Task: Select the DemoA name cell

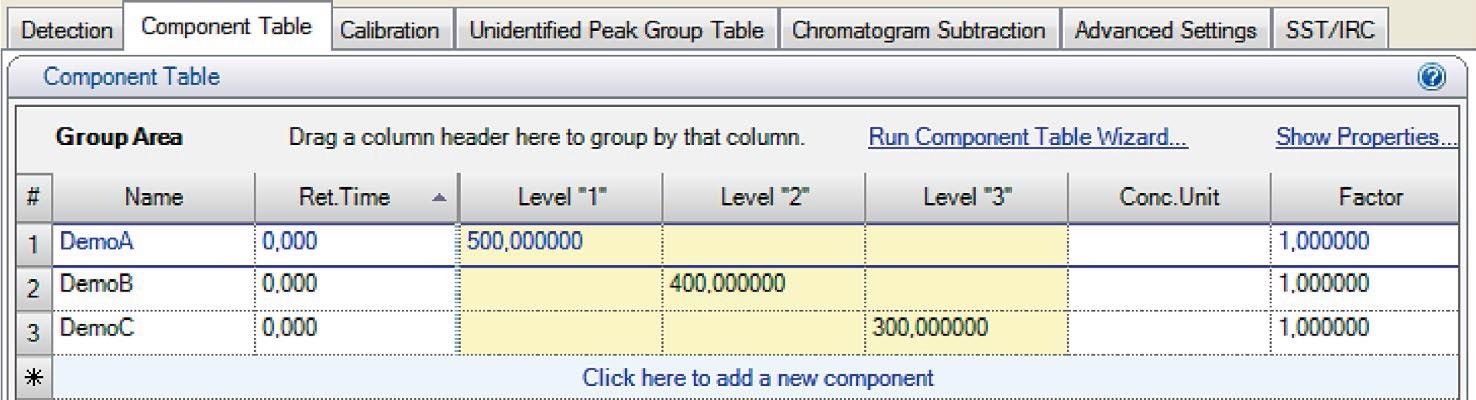Action: 153,241
